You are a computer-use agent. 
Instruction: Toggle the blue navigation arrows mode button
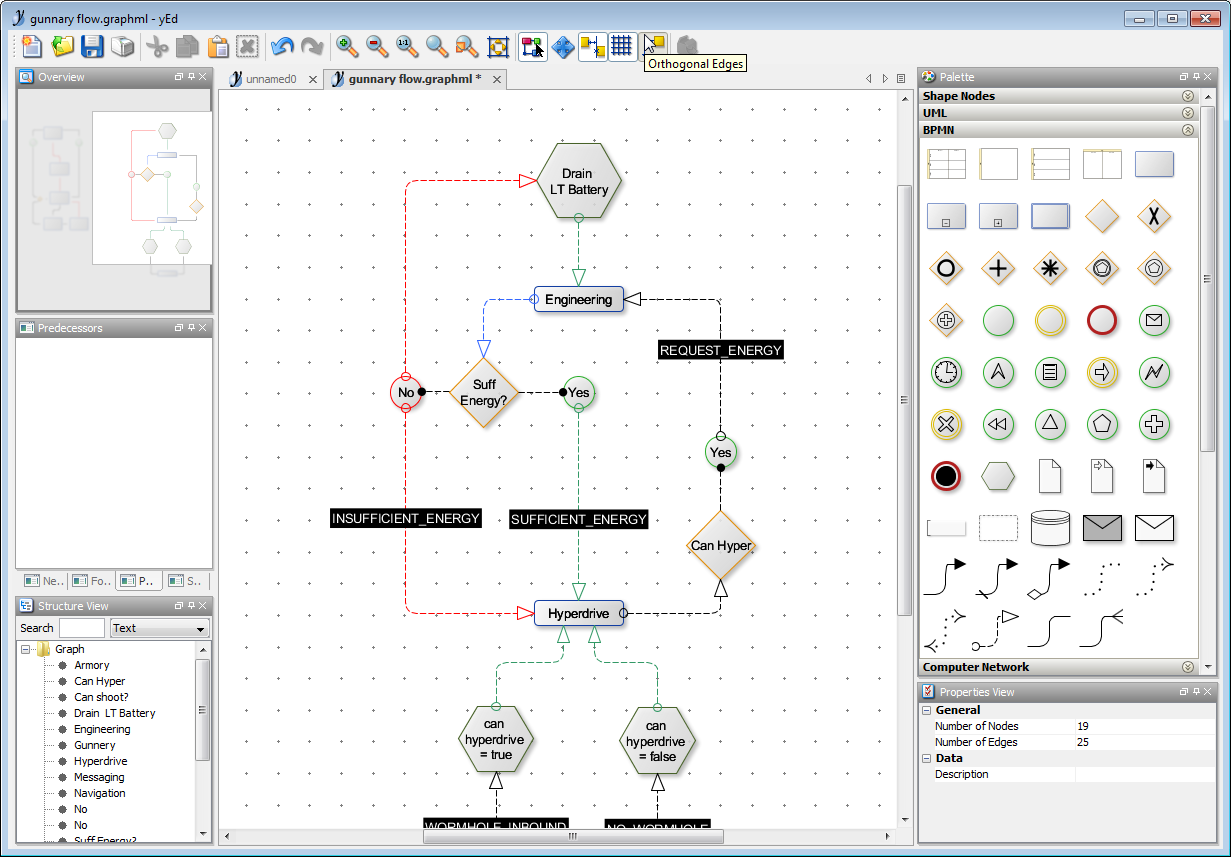pos(563,46)
